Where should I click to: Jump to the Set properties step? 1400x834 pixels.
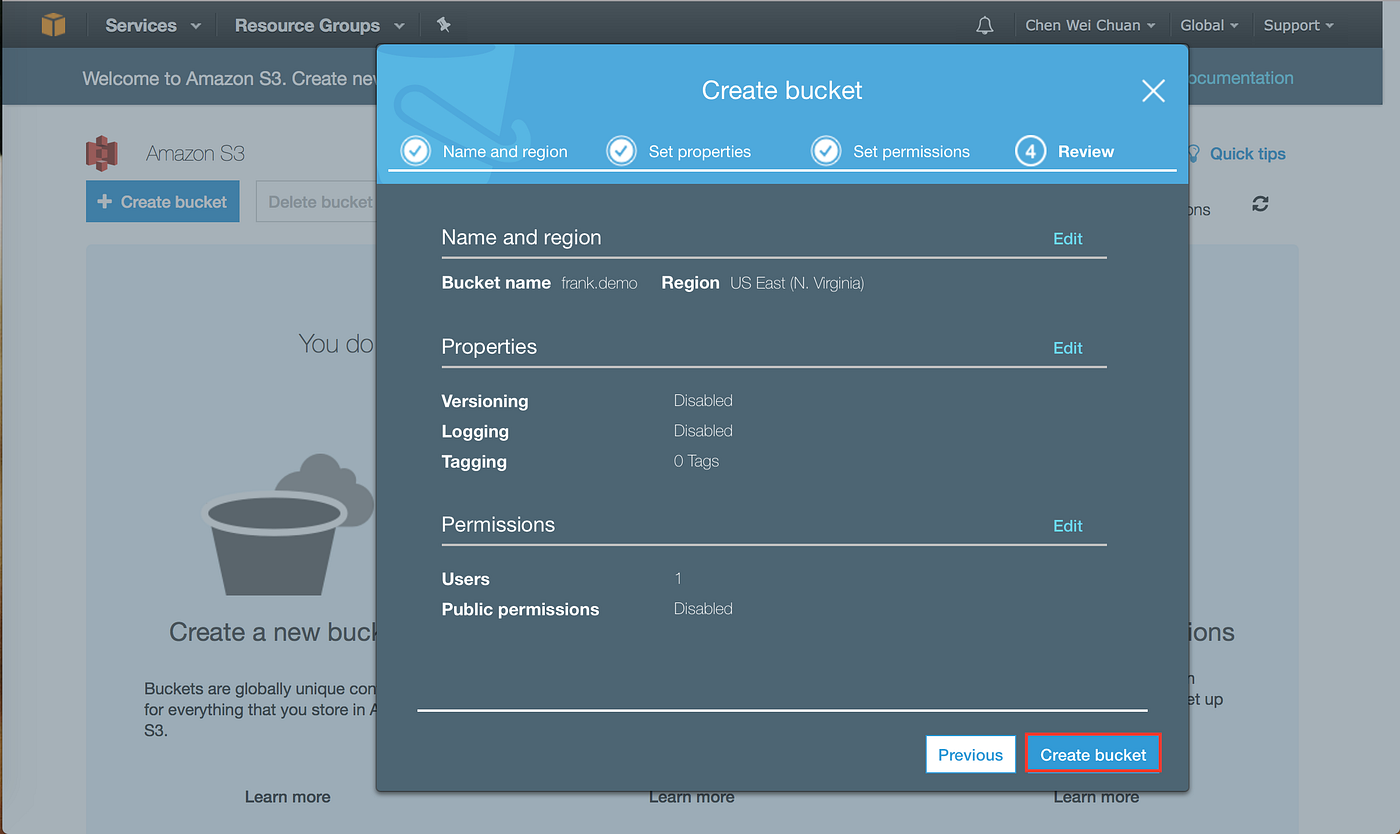point(679,151)
